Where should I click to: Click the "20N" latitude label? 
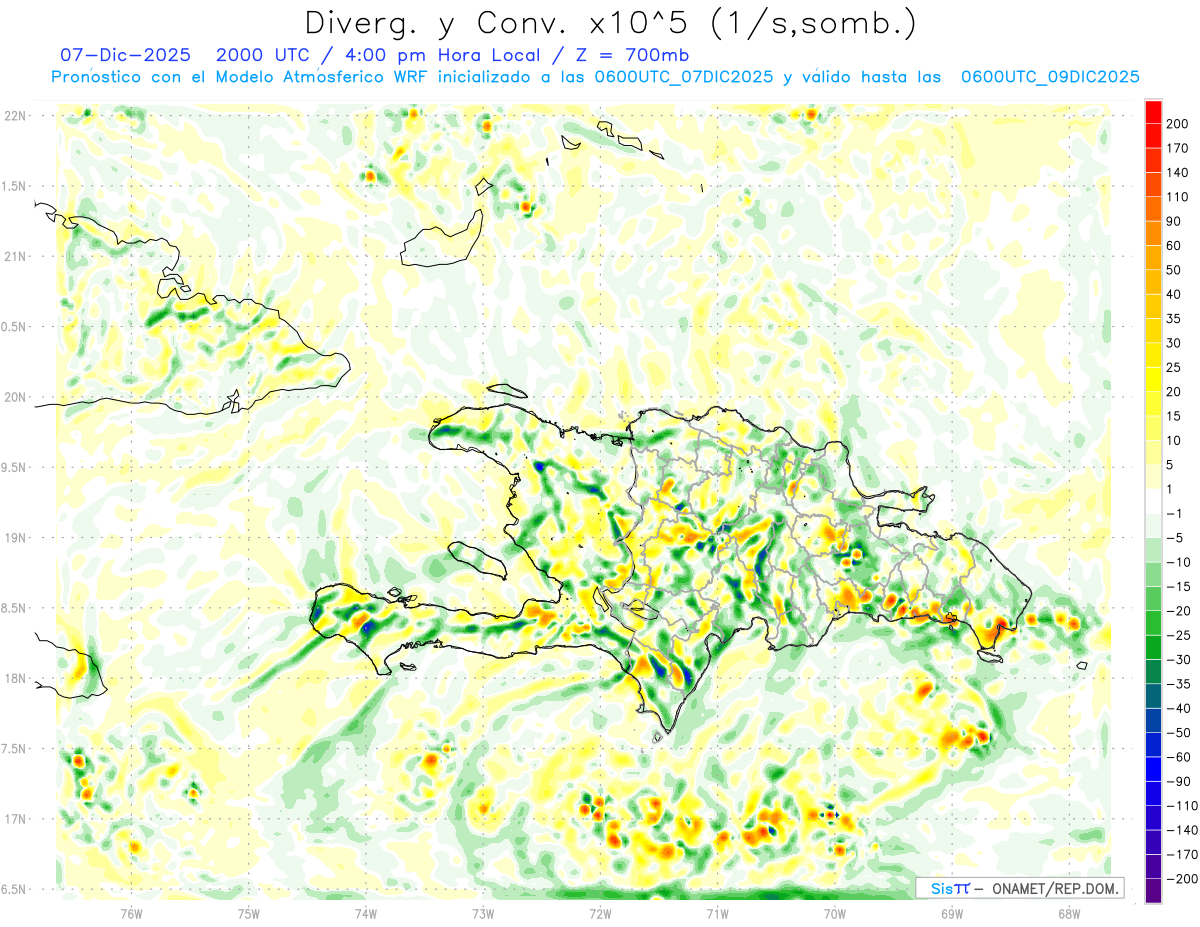[14, 397]
